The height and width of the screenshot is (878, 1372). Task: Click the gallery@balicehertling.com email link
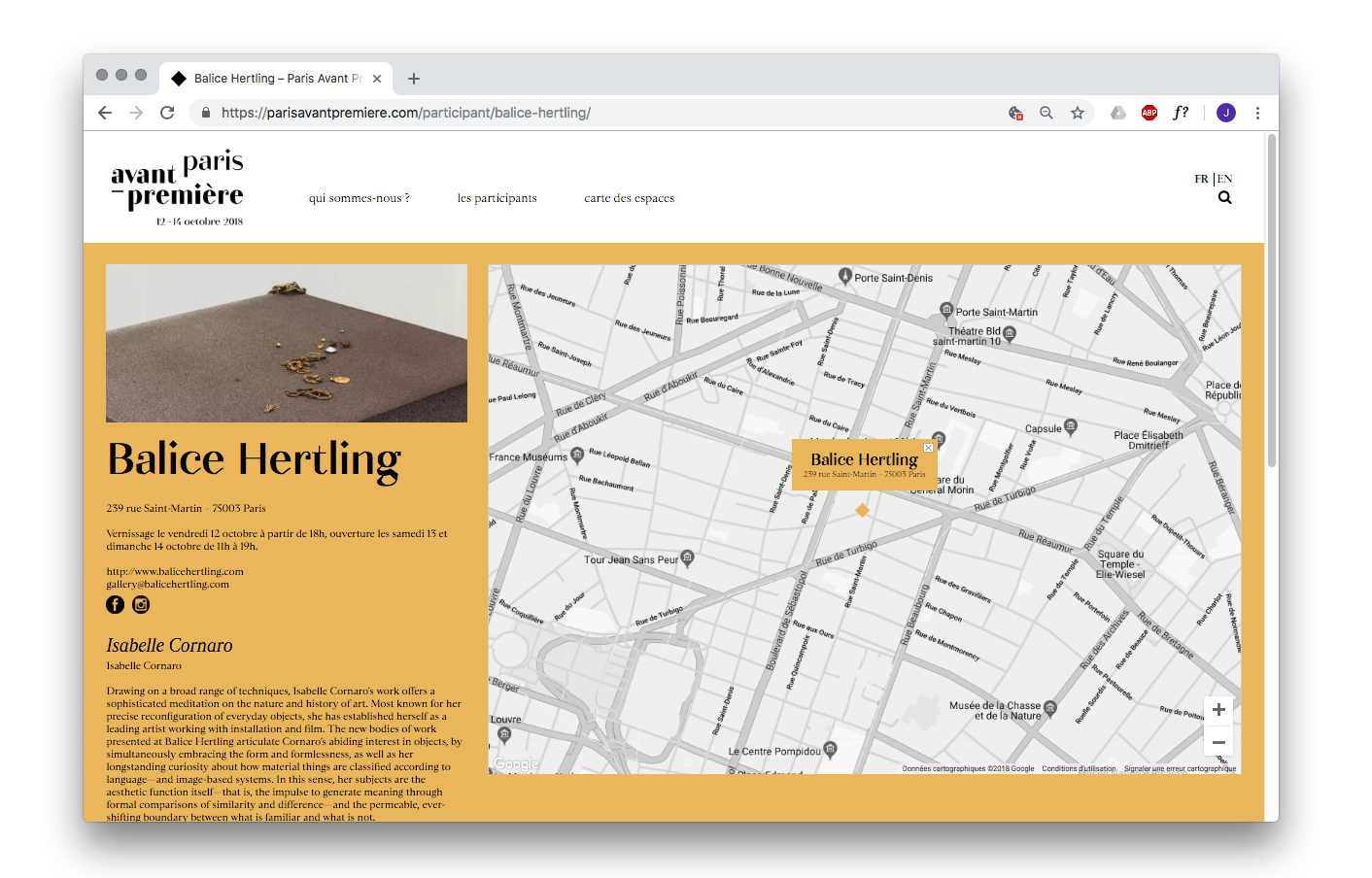pos(168,584)
